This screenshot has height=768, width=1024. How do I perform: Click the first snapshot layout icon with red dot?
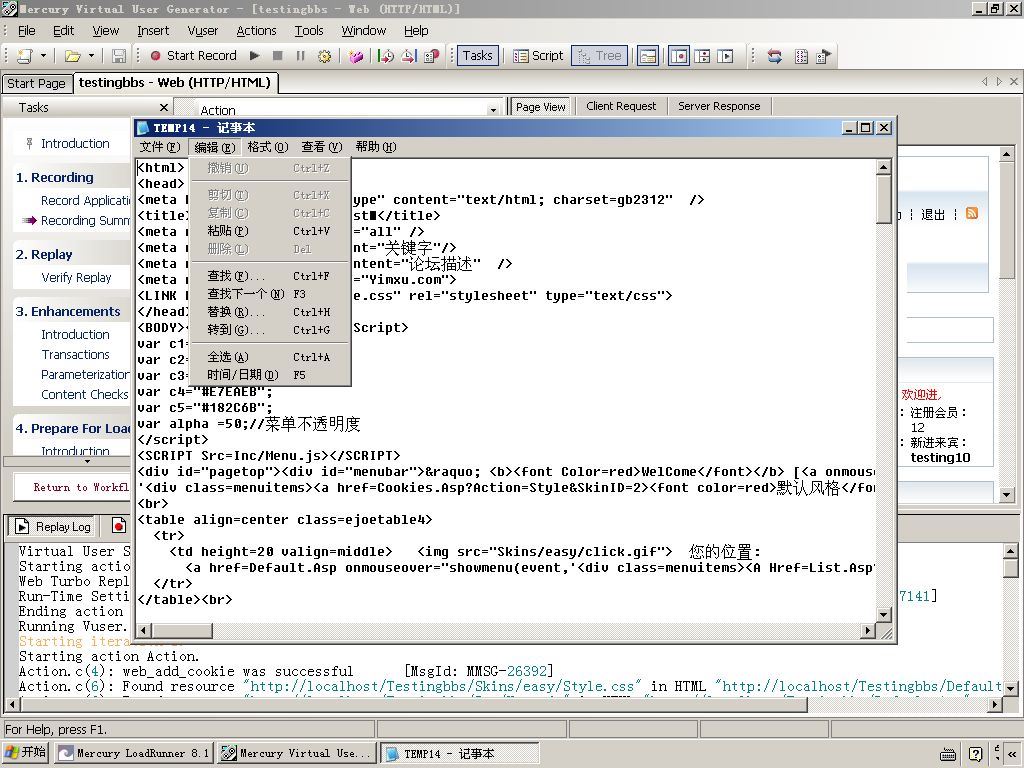(x=679, y=56)
